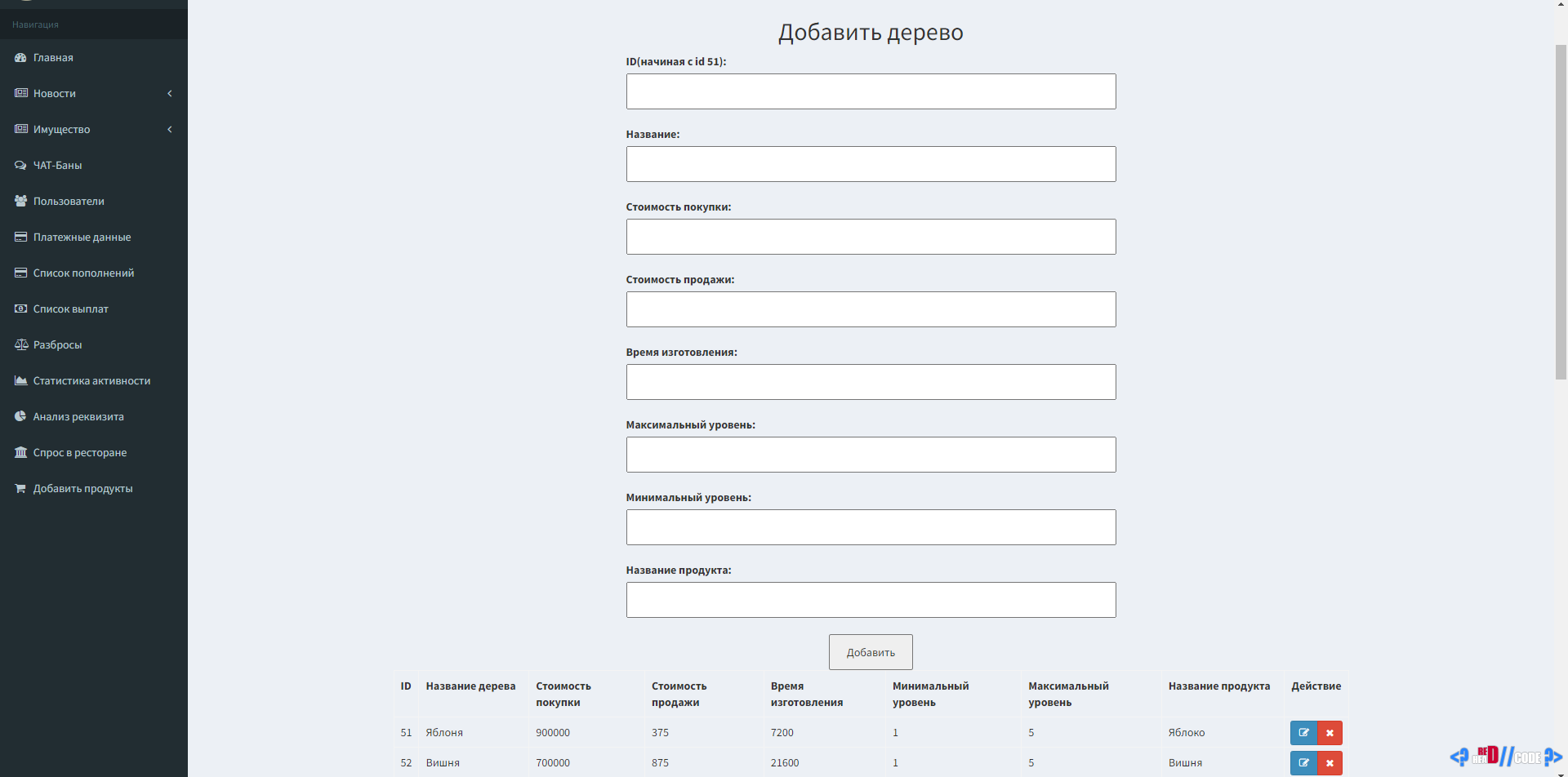The width and height of the screenshot is (1568, 777).
Task: Click the money icon beside Список выплат
Action: point(20,309)
